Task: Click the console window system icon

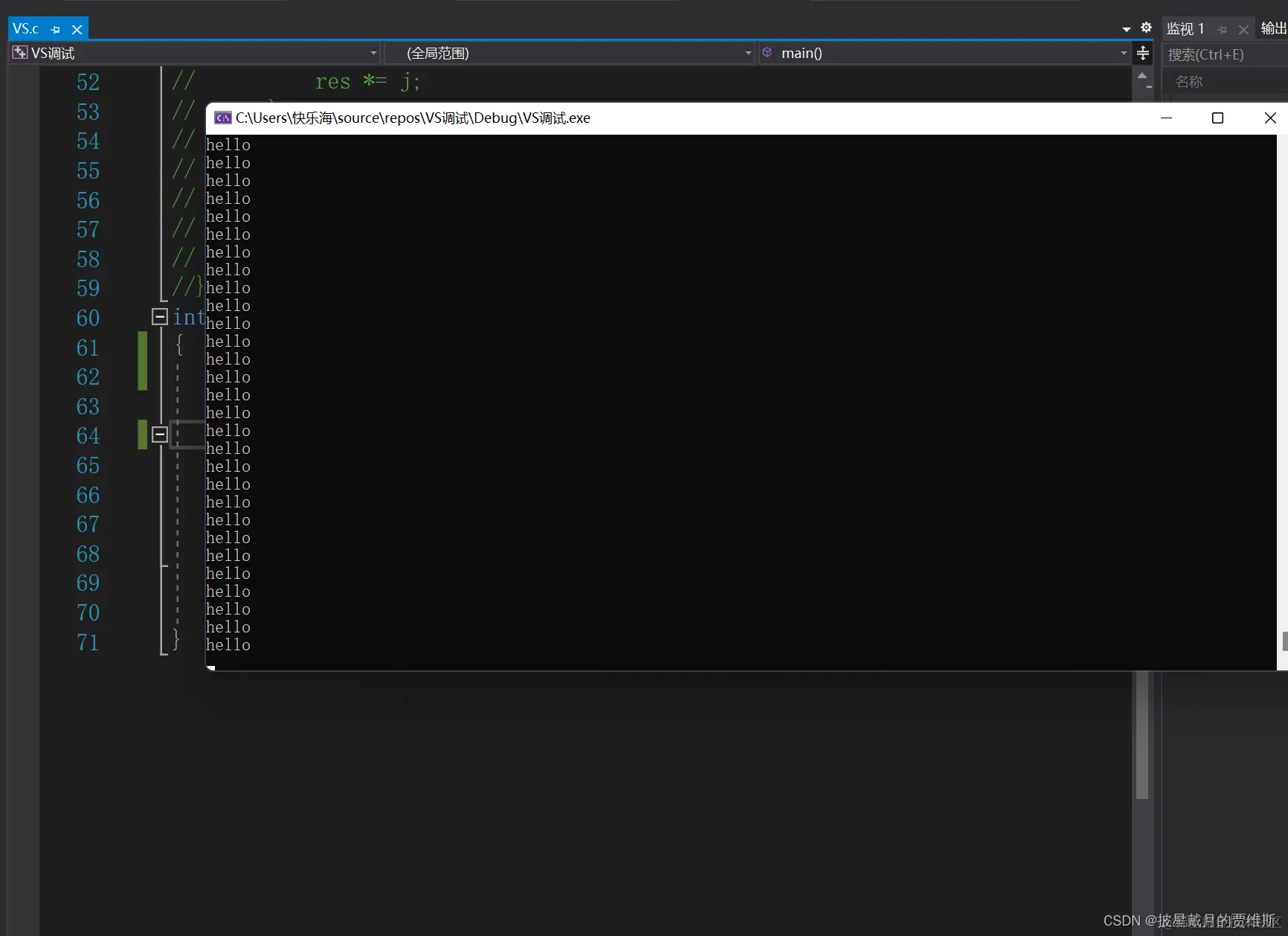Action: click(222, 118)
